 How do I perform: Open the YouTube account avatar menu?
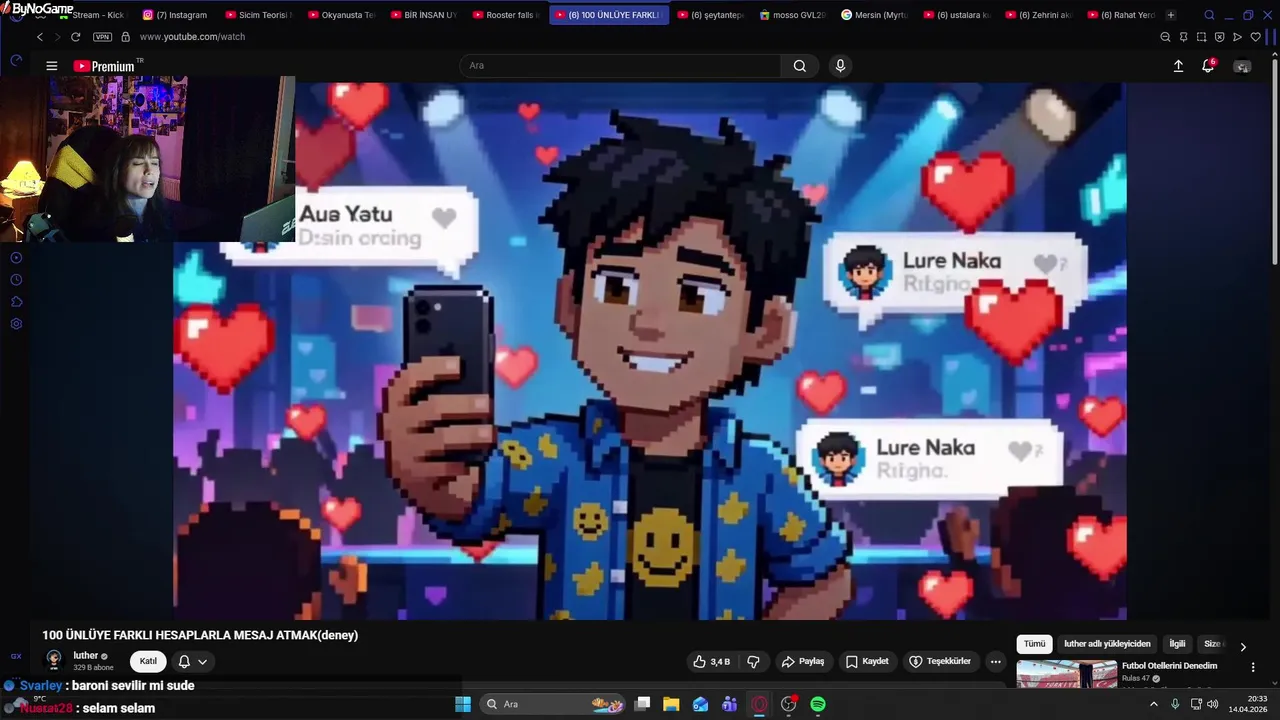point(1242,66)
